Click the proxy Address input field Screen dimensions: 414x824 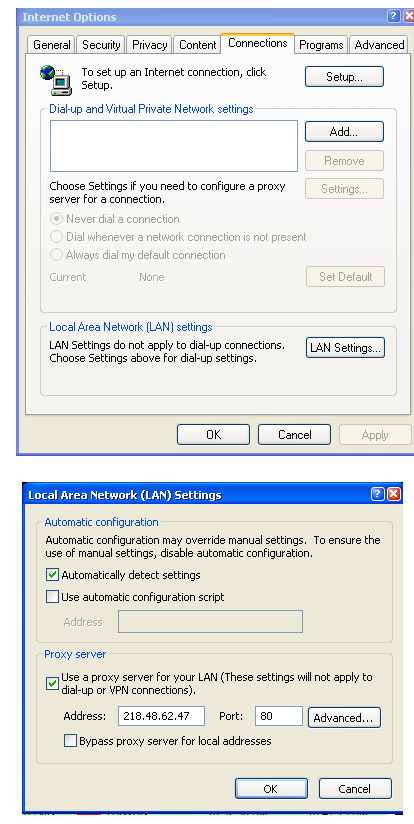pyautogui.click(x=161, y=716)
